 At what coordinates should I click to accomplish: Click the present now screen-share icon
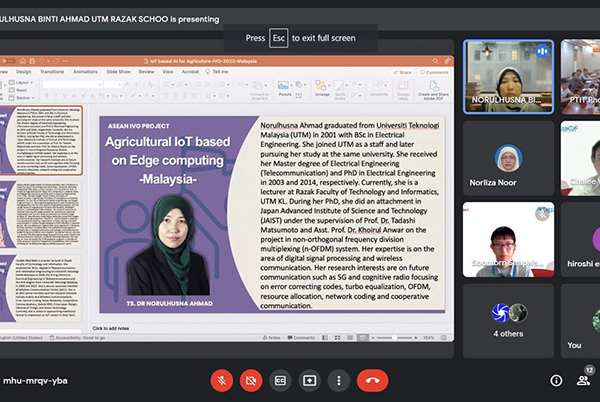coord(310,380)
